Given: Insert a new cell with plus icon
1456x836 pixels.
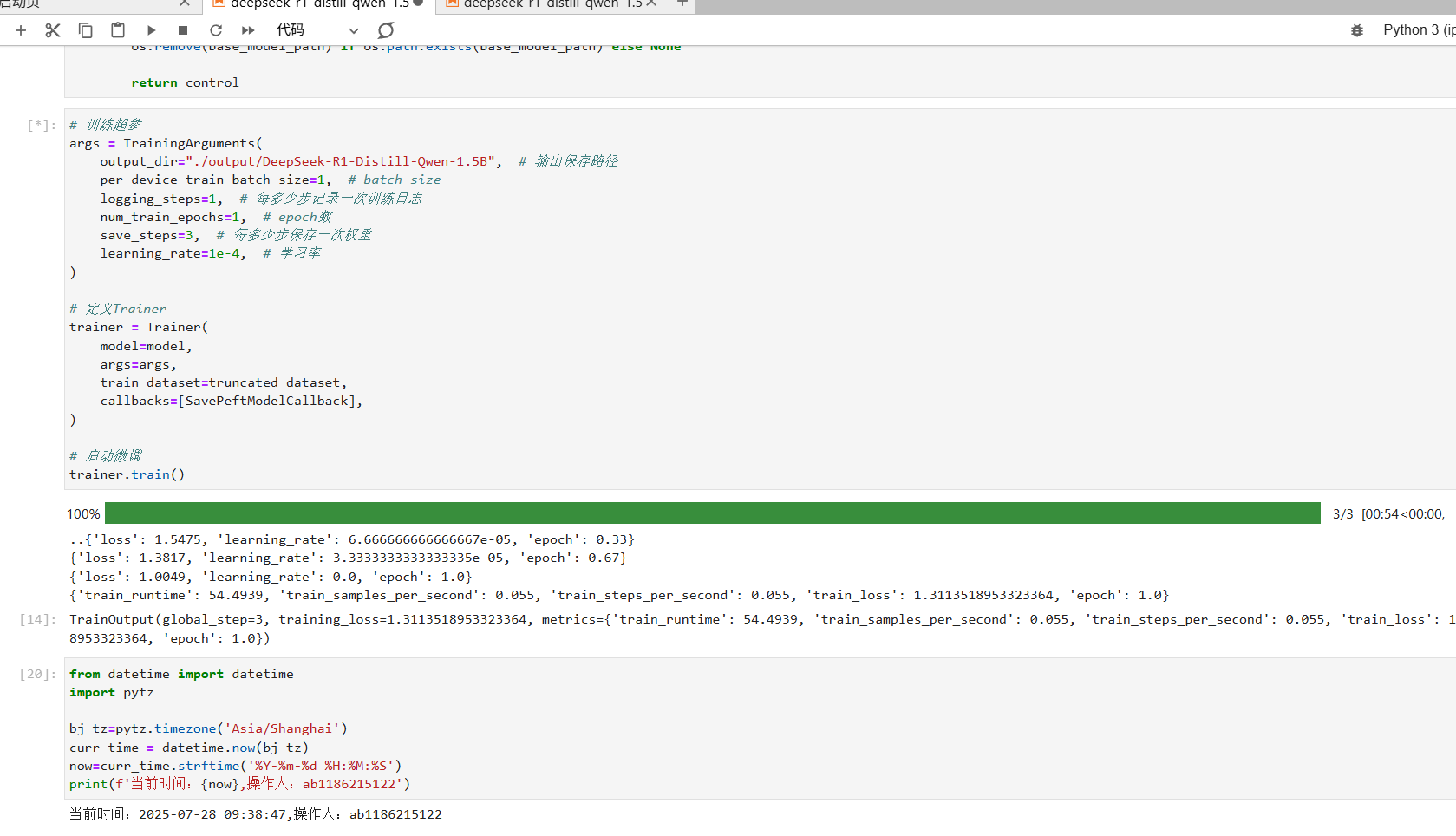Looking at the screenshot, I should (21, 30).
